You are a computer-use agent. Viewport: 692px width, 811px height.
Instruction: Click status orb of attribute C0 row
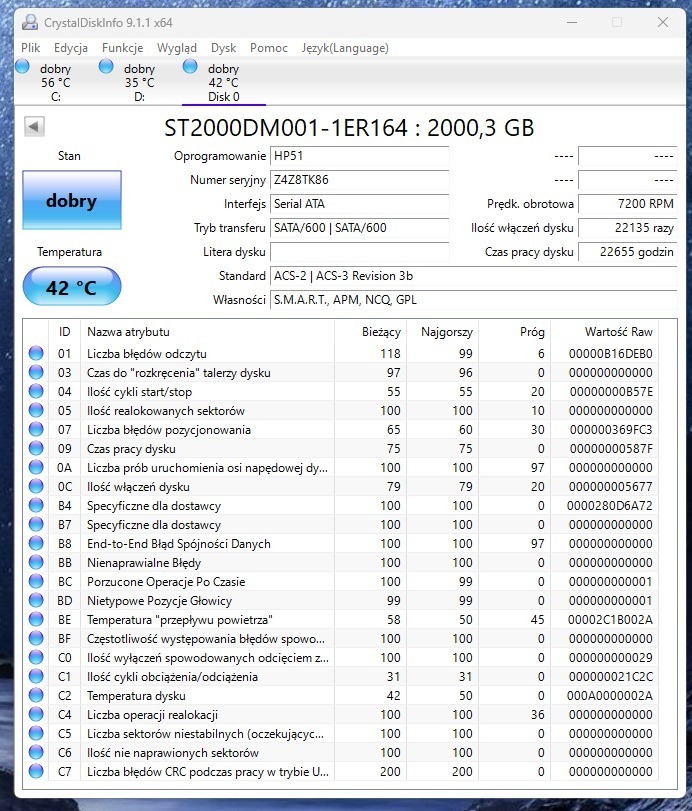click(36, 657)
